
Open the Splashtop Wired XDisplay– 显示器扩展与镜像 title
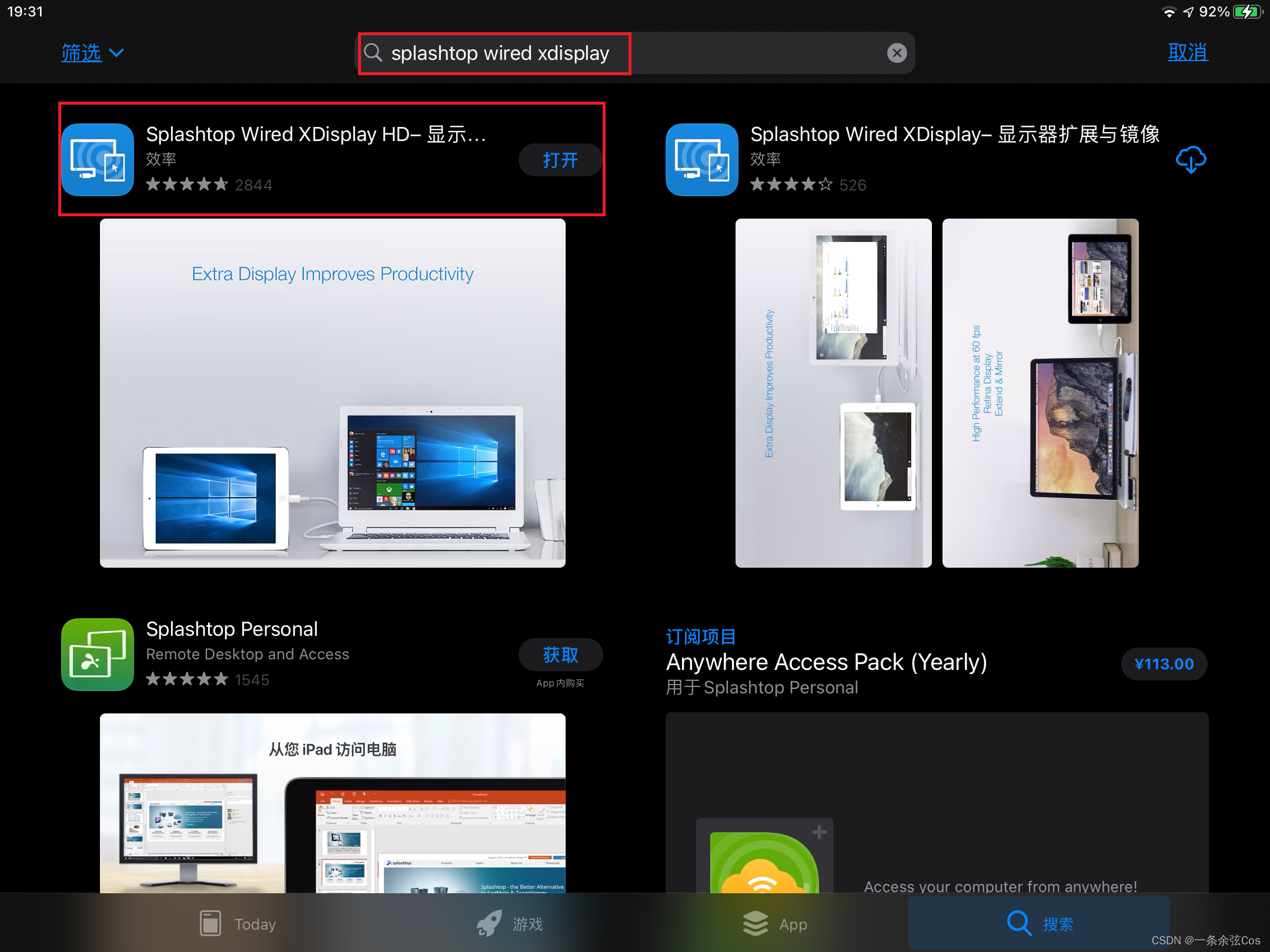click(955, 134)
